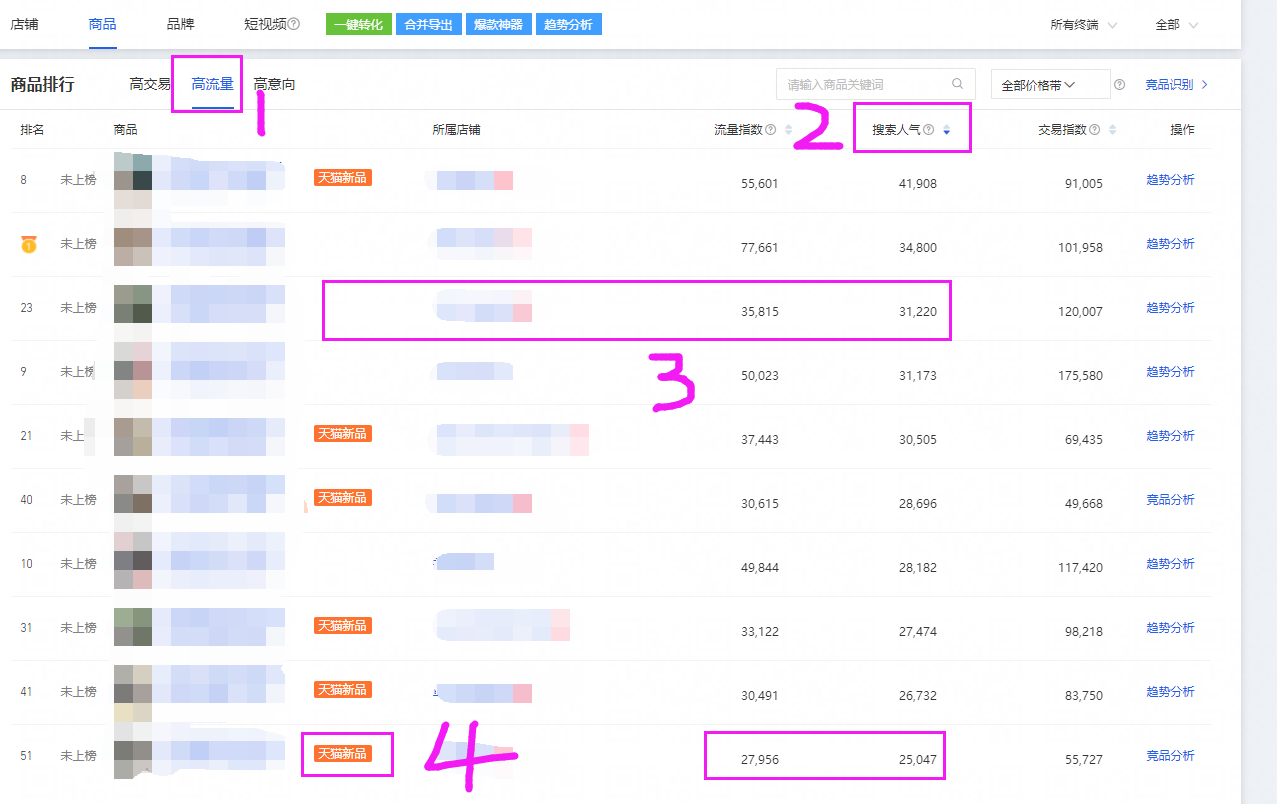Screen dimensions: 1277x804
Task: Click the green 一键转化 button
Action: [358, 25]
